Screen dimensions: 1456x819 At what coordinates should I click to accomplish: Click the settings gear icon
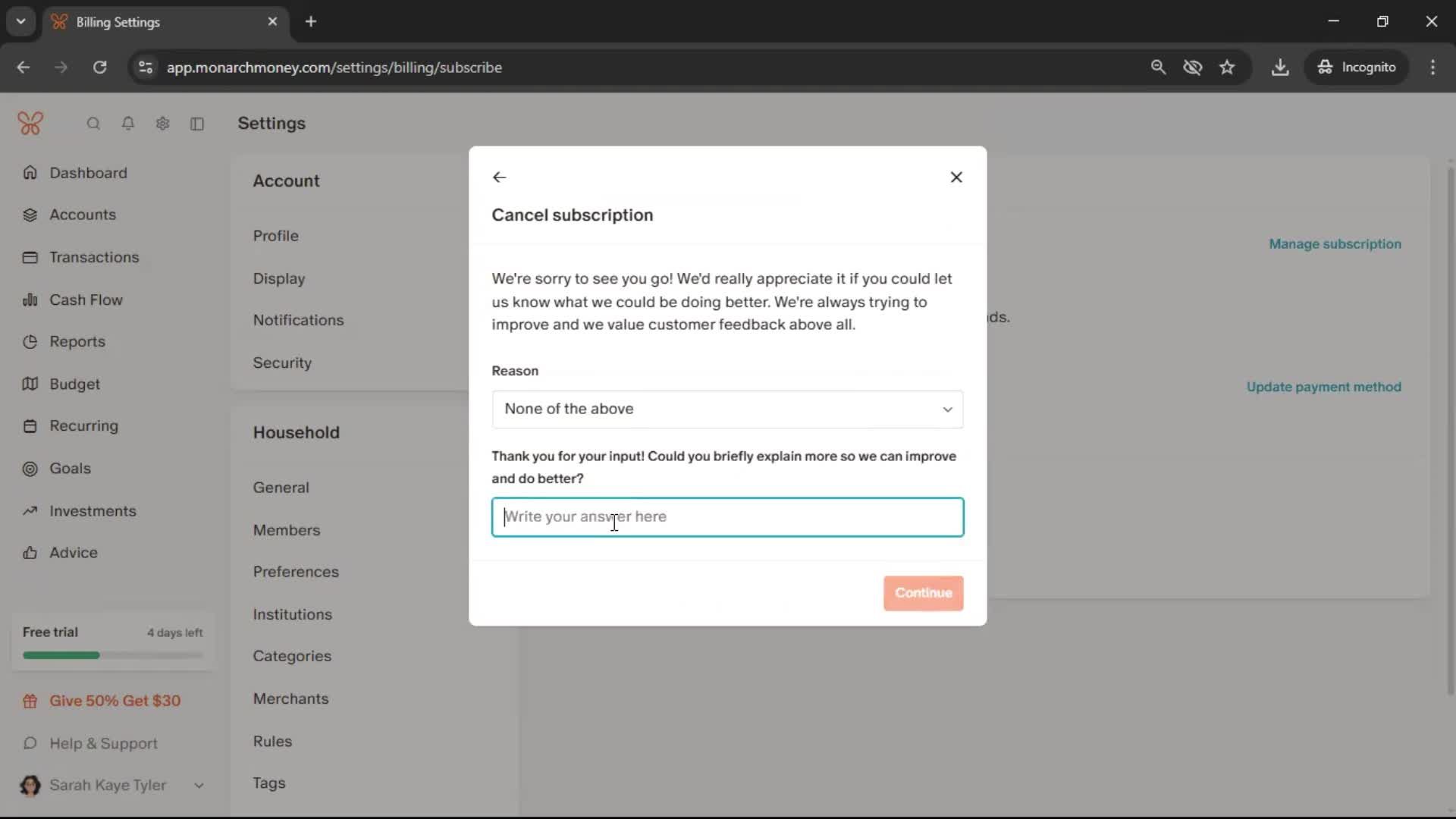pos(162,124)
